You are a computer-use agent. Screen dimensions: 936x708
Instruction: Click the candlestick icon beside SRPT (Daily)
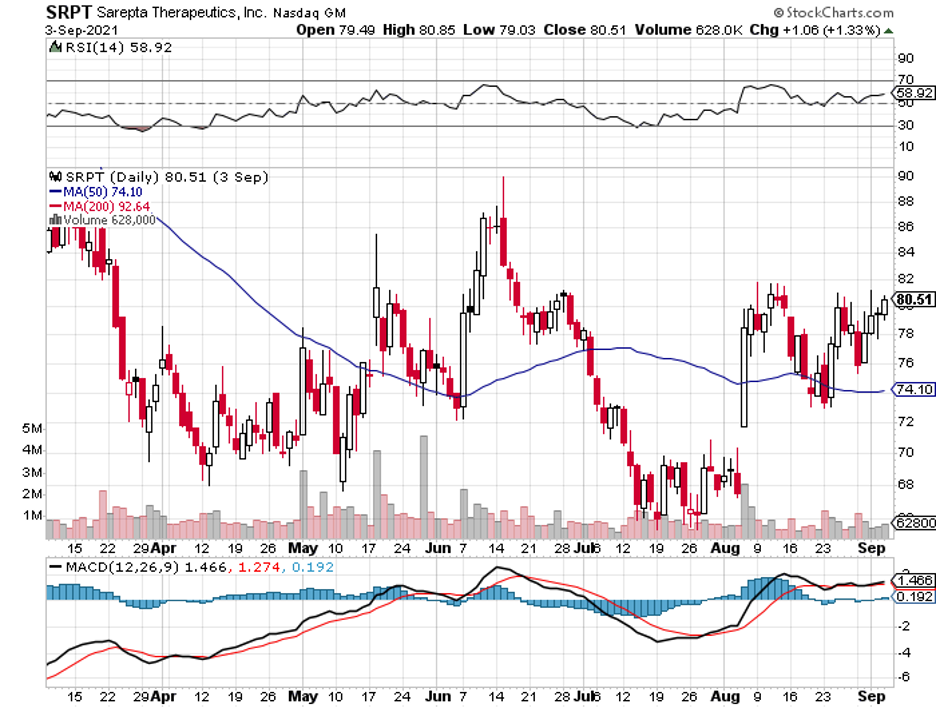tap(56, 177)
